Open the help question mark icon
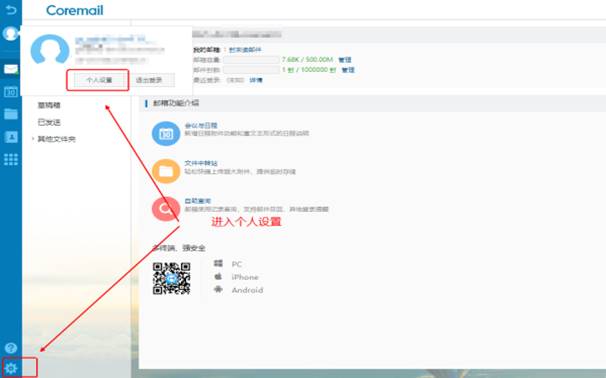Screen dimensions: 606x378 tap(11, 348)
